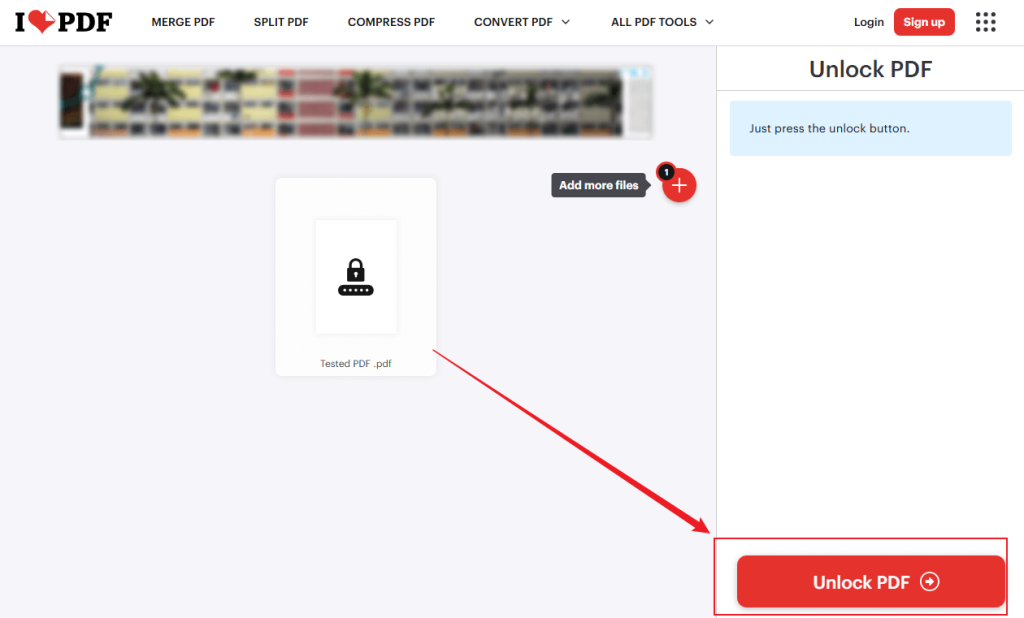Click the file count badge showing 1
Screen dimensions: 1024x618
(666, 172)
